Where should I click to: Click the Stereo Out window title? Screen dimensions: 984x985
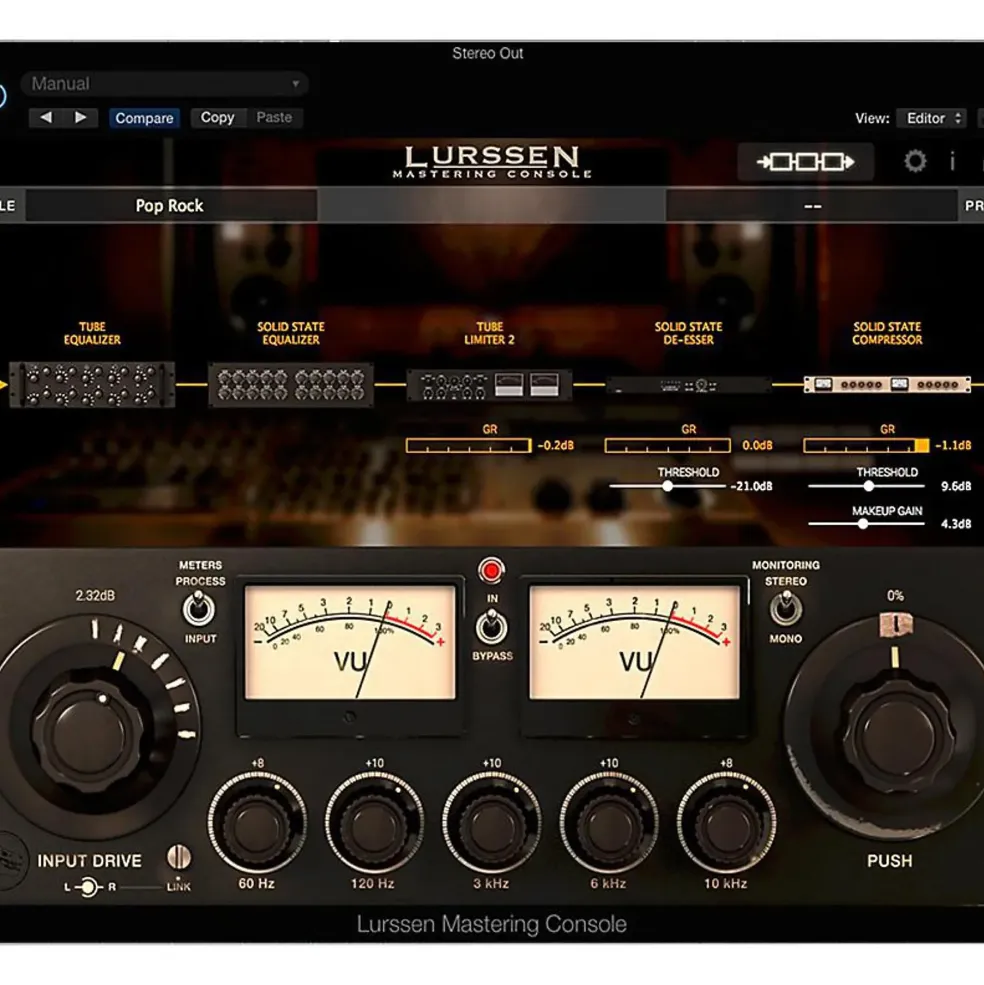click(x=488, y=53)
